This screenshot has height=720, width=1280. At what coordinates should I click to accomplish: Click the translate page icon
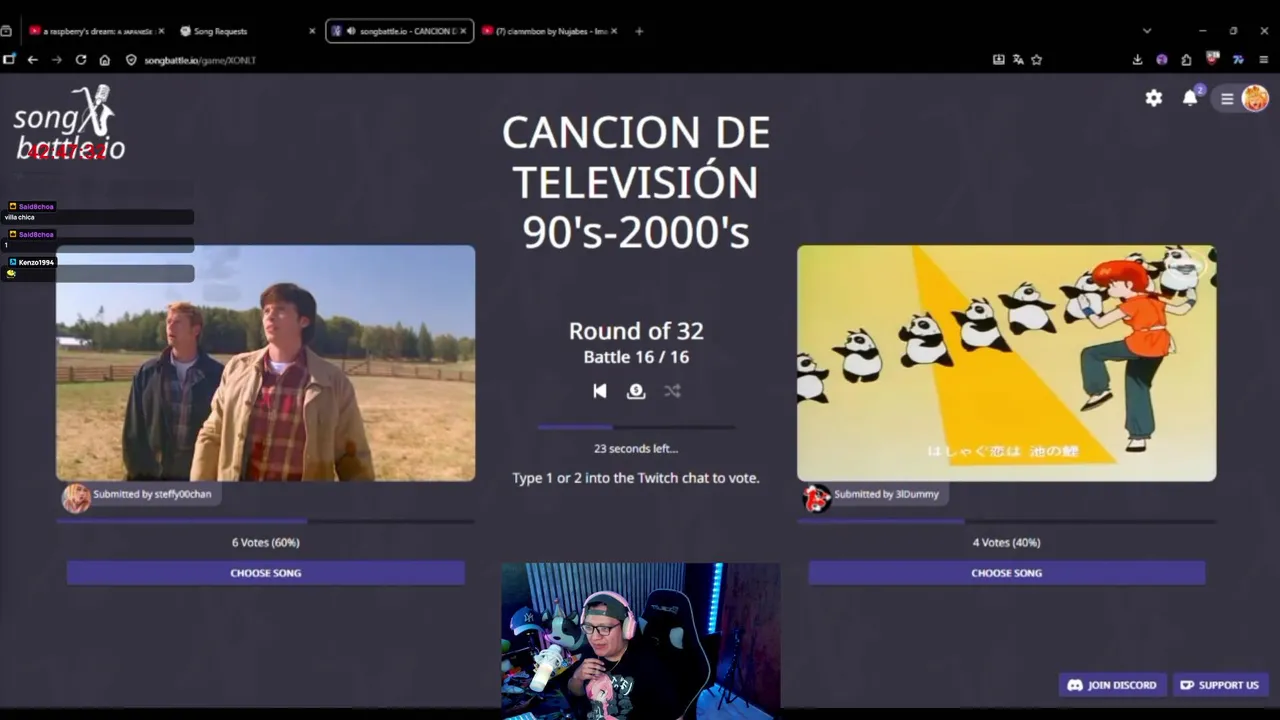[1018, 60]
